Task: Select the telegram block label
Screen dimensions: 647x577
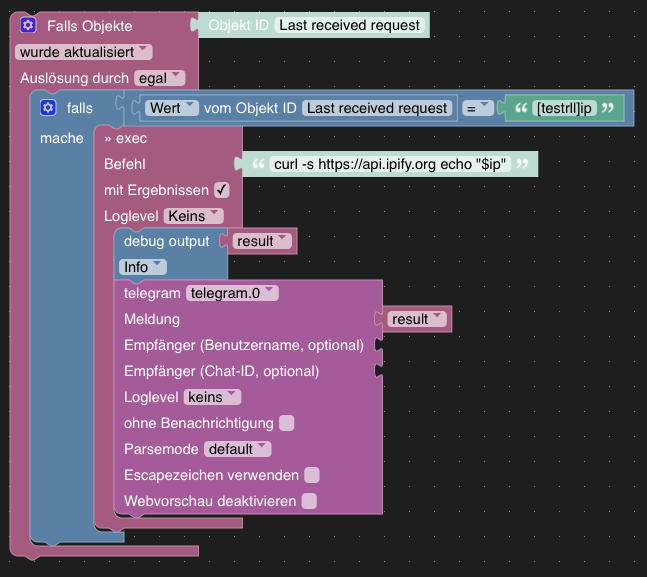Action: [152, 293]
